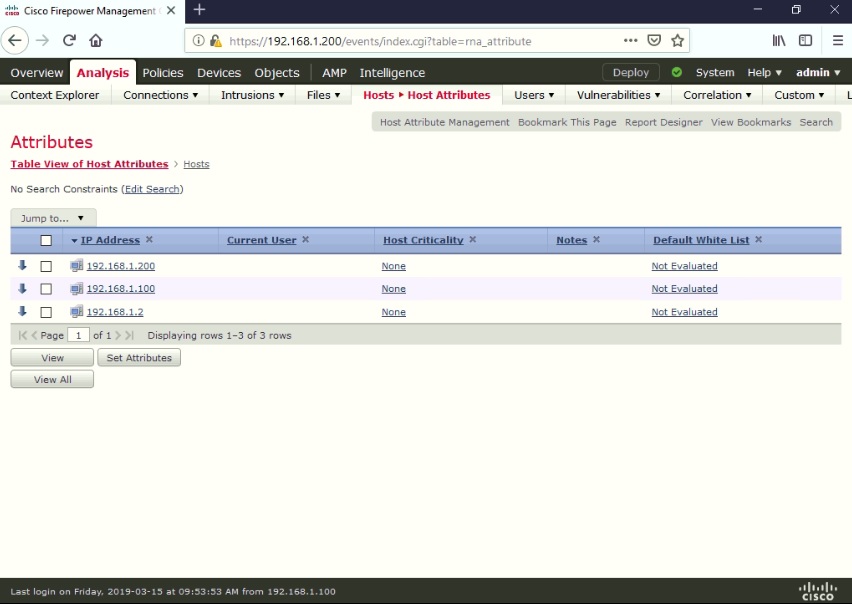Switch to the Devices tab

(218, 73)
